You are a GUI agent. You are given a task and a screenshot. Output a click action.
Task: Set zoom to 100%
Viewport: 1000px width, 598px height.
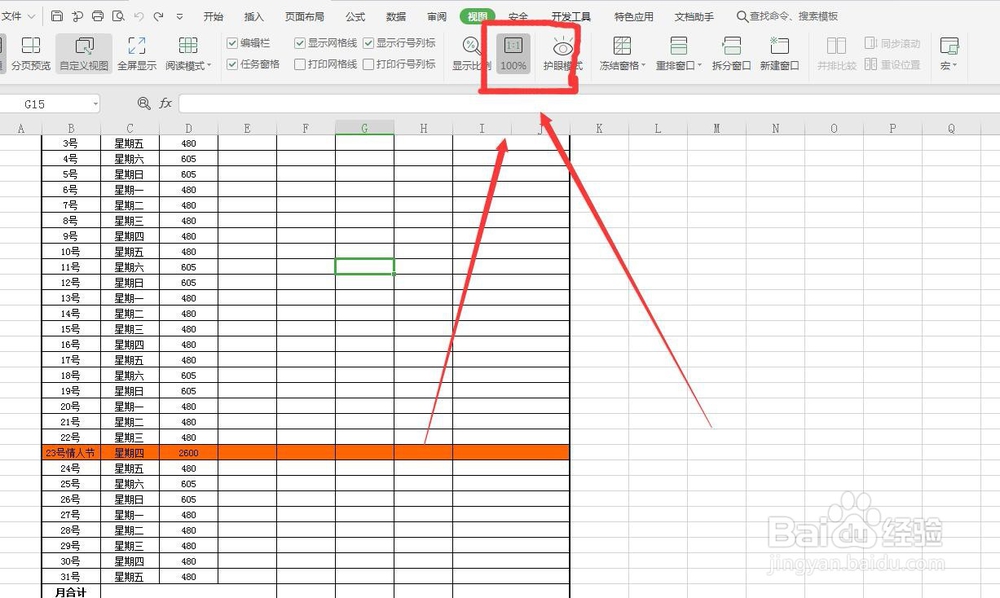point(512,58)
